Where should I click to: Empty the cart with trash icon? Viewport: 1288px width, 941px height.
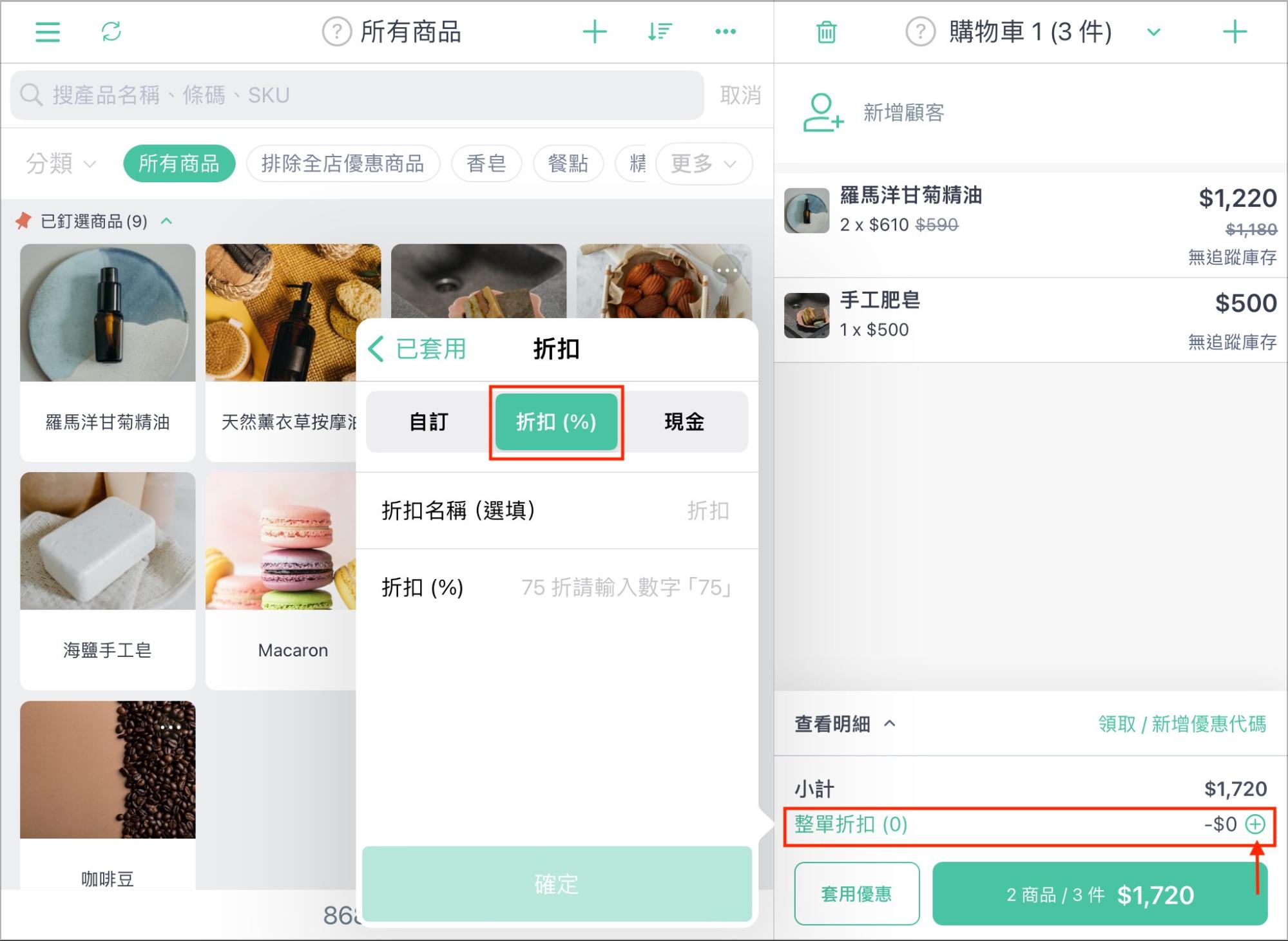(826, 32)
